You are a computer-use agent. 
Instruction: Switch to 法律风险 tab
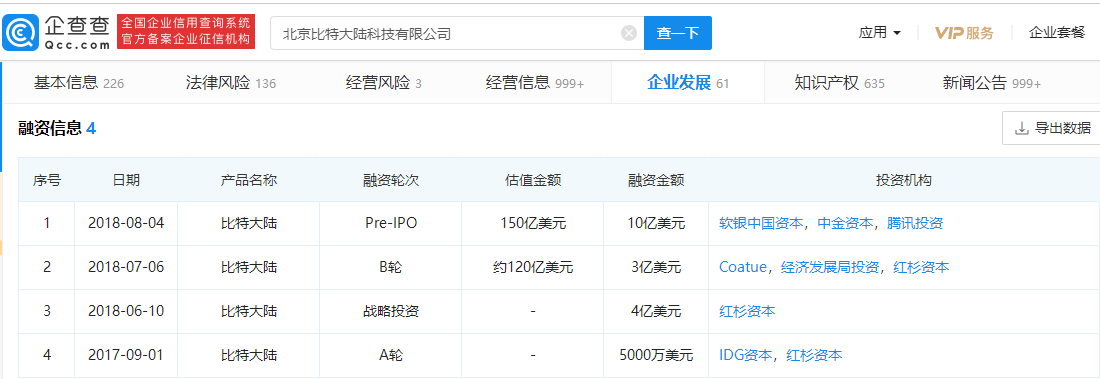click(231, 83)
